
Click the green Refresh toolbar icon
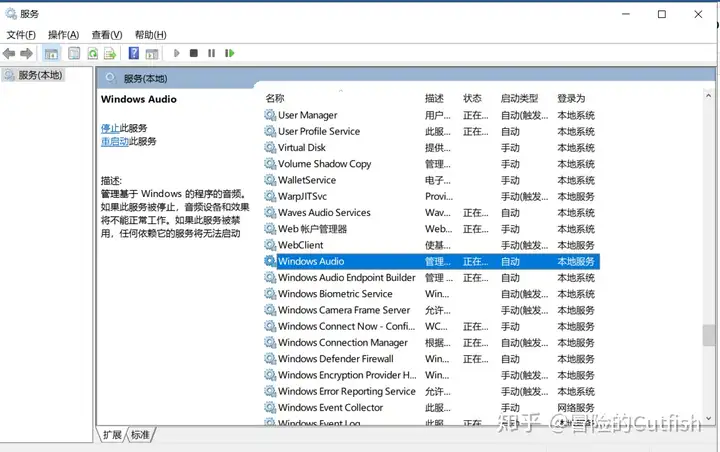click(93, 54)
